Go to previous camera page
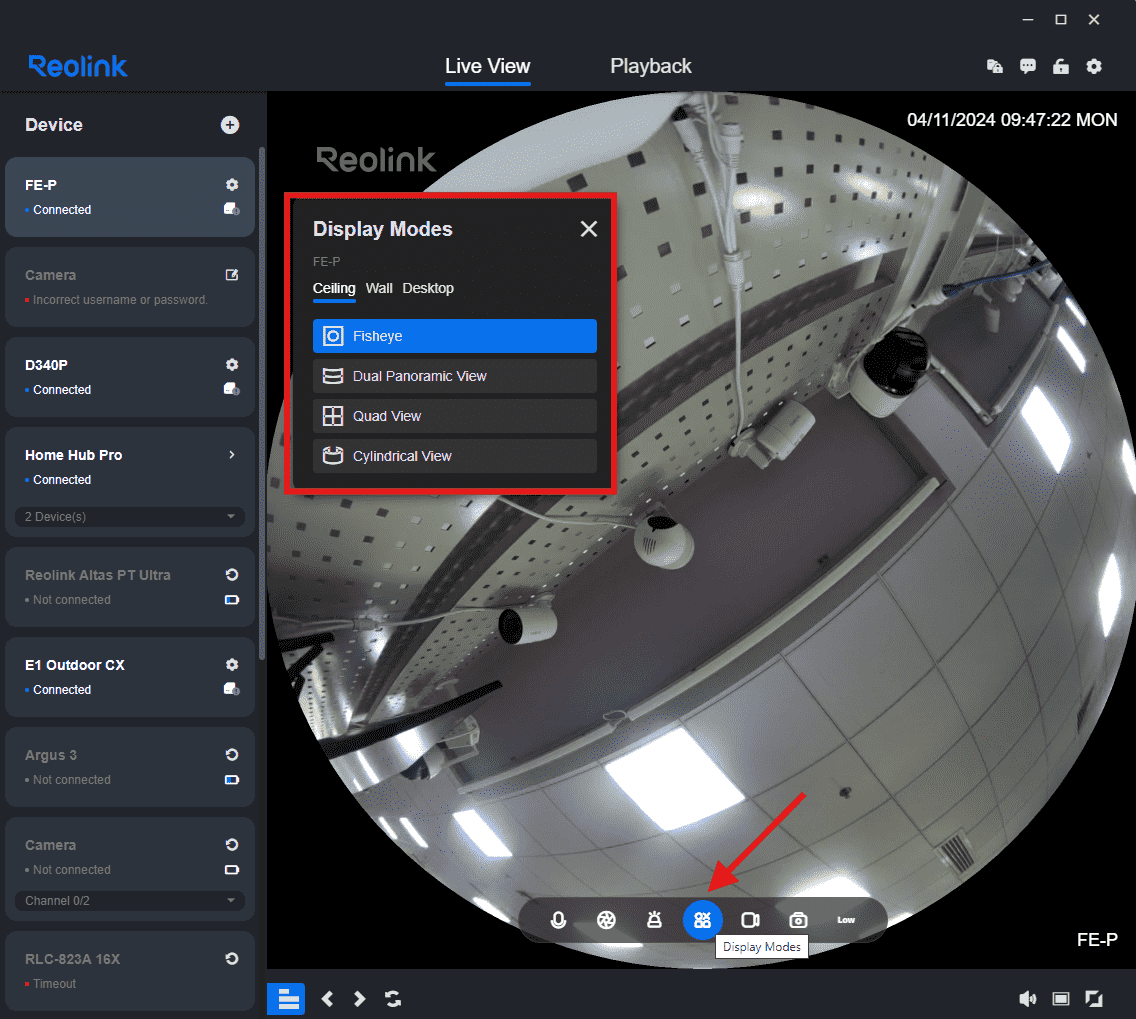 tap(327, 999)
